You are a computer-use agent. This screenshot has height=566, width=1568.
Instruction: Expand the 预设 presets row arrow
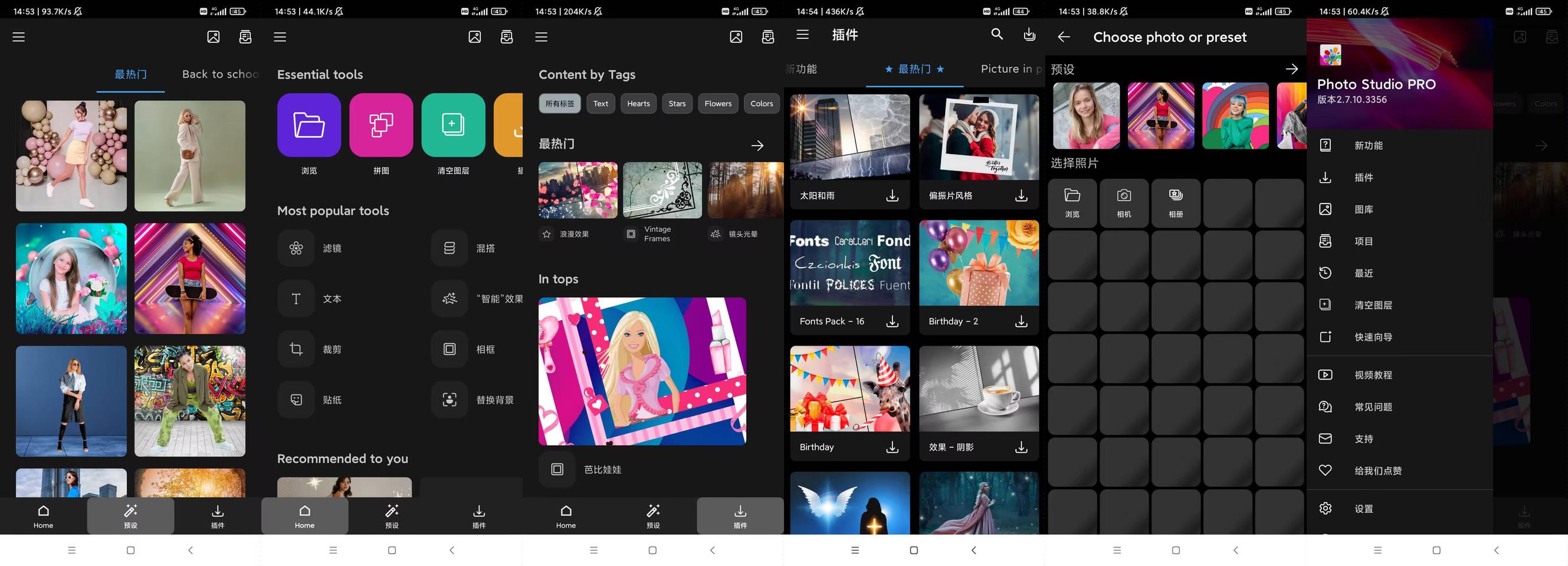(x=1292, y=69)
